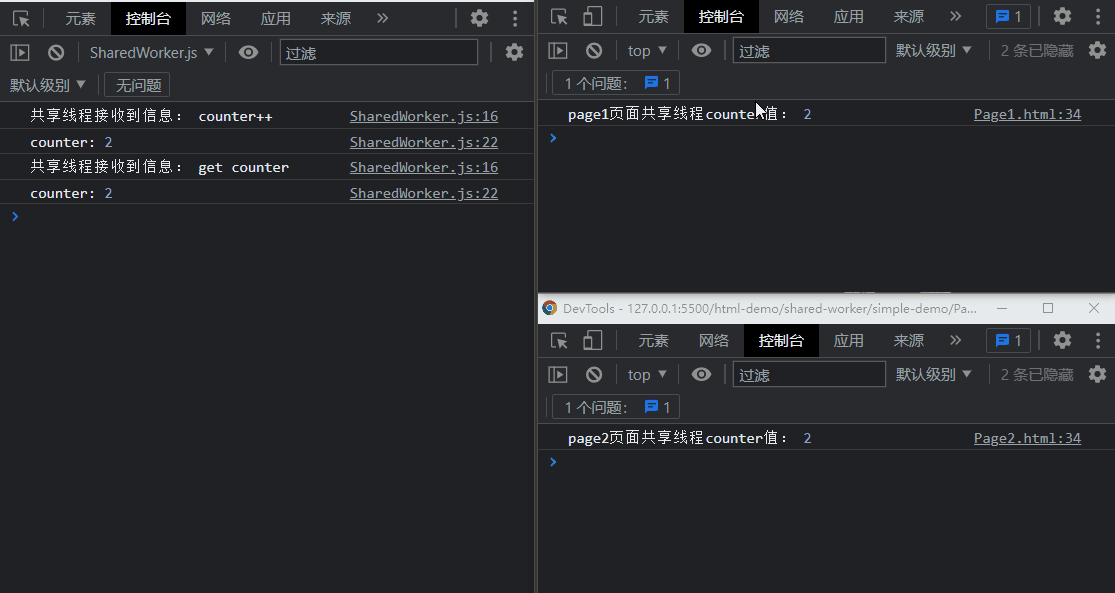
Task: Open the SharedWorker.js context dropdown
Action: coord(152,52)
